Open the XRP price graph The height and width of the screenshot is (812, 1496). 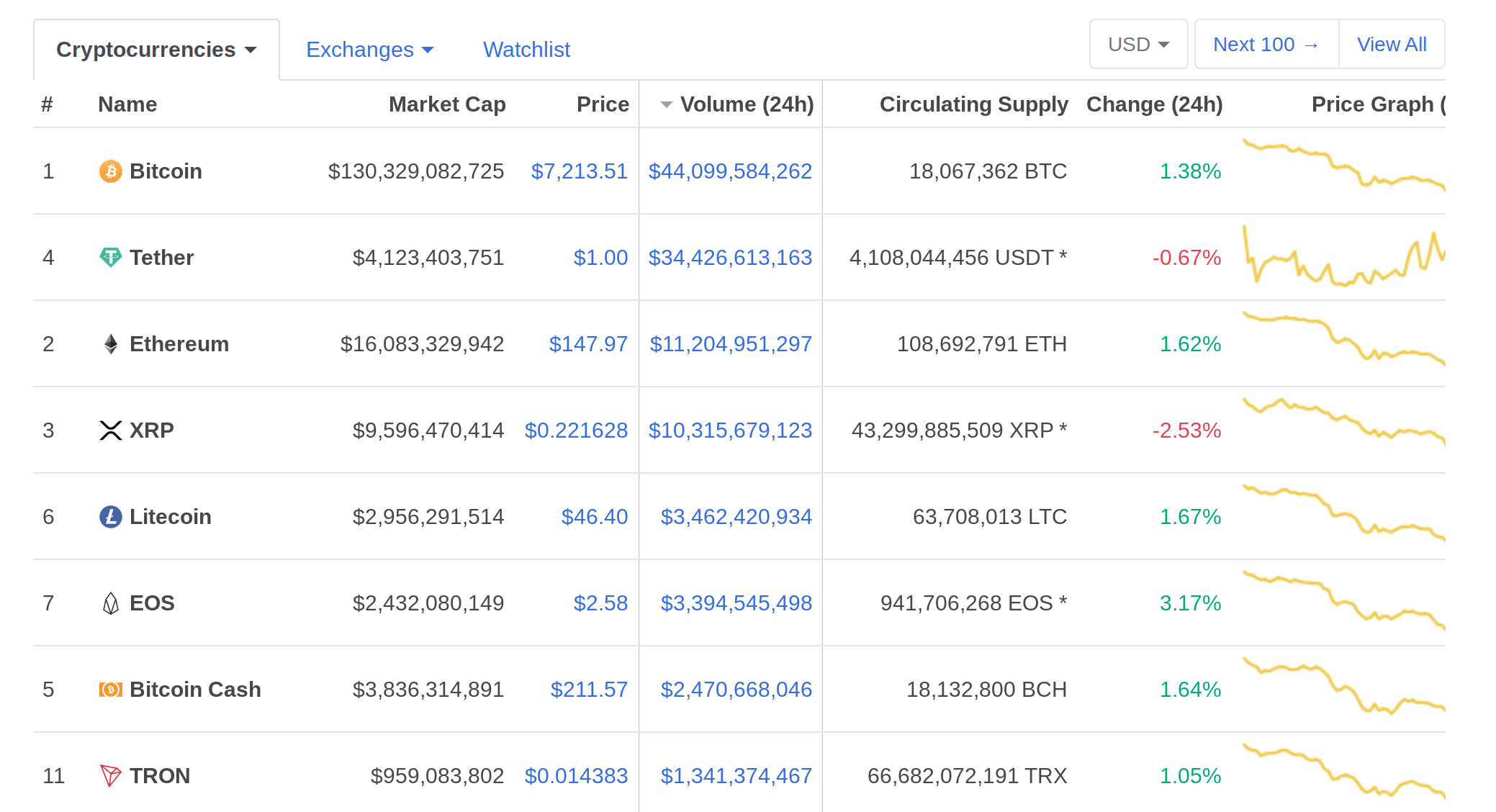click(1344, 421)
